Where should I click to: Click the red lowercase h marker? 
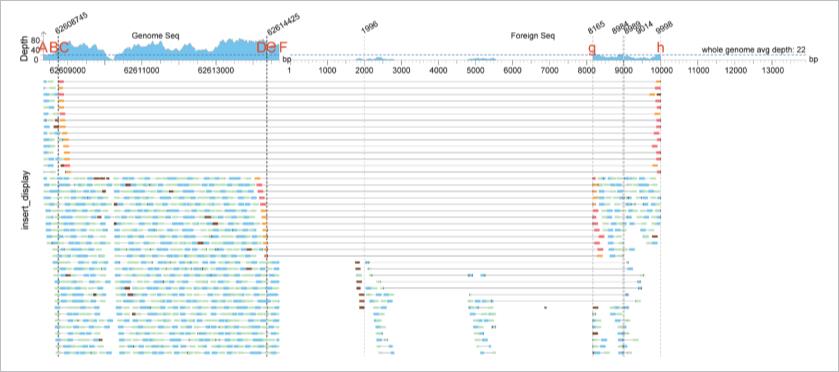(660, 48)
